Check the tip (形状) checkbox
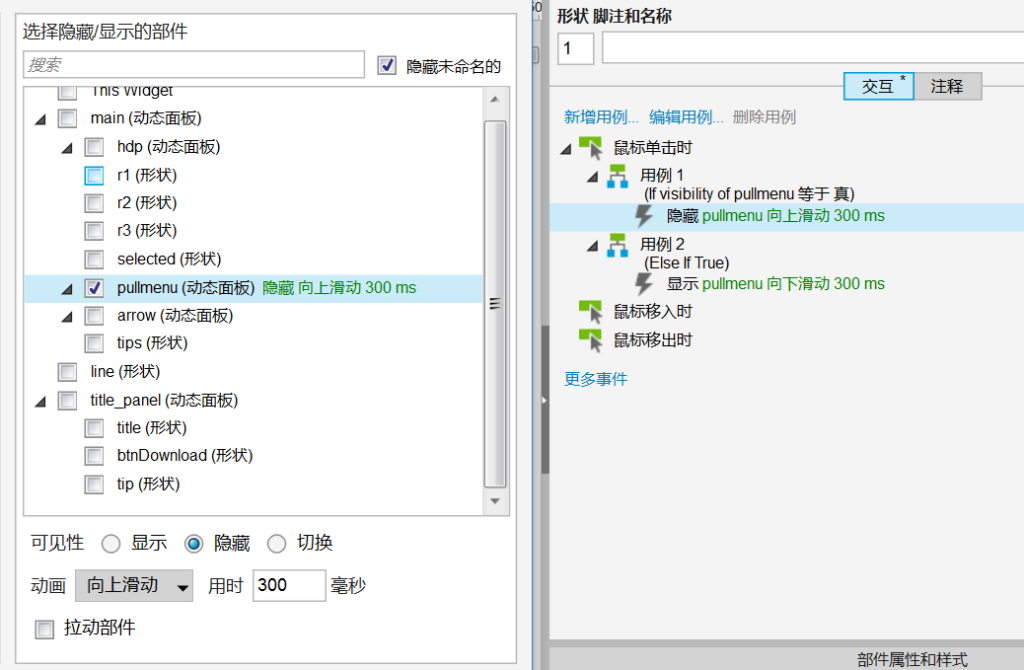The width and height of the screenshot is (1024, 670). 94,485
